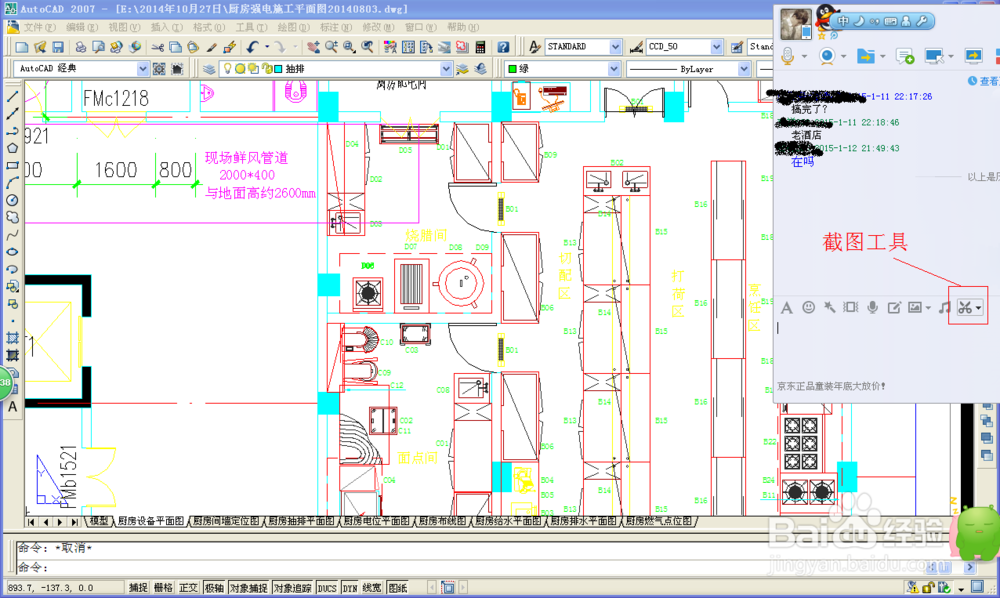The width and height of the screenshot is (1000, 598).
Task: Click the Open file icon
Action: (40, 47)
